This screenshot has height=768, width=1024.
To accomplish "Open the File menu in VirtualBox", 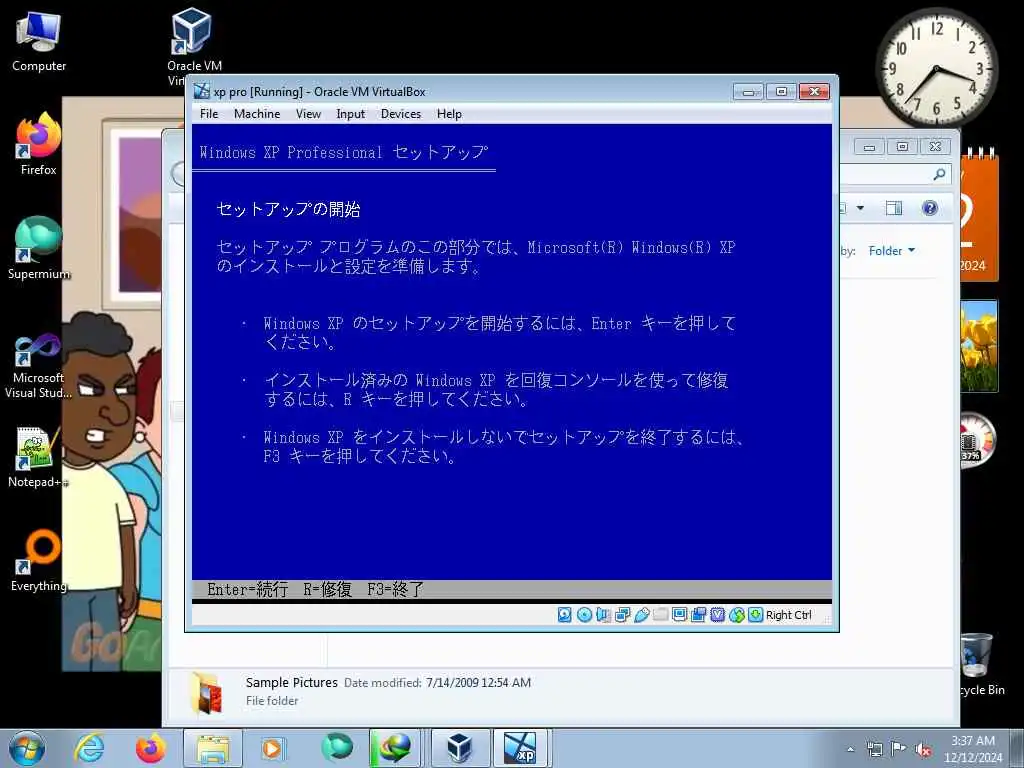I will coord(209,114).
